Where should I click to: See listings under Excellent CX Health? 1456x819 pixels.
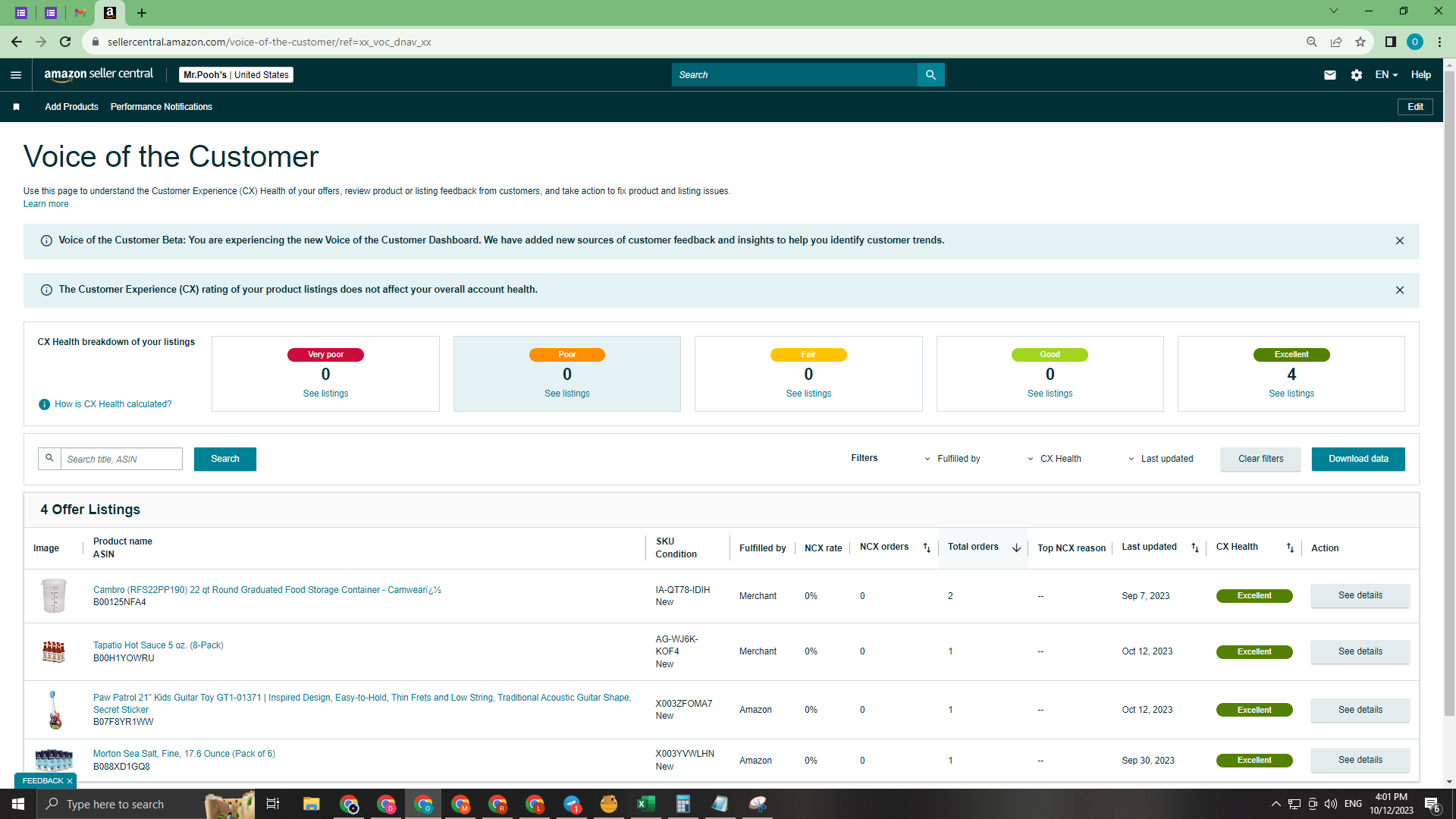click(x=1291, y=394)
